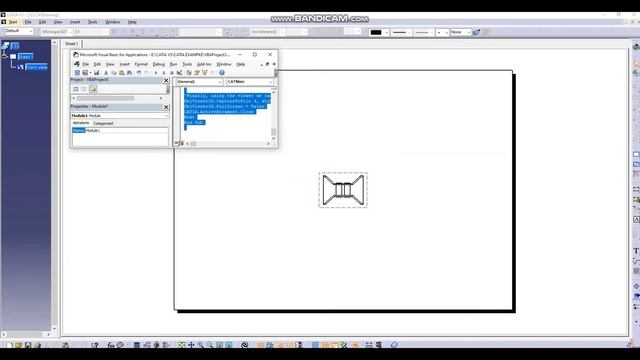This screenshot has height=360, width=640.
Task: Select the (Name) property row
Action: tap(120, 130)
